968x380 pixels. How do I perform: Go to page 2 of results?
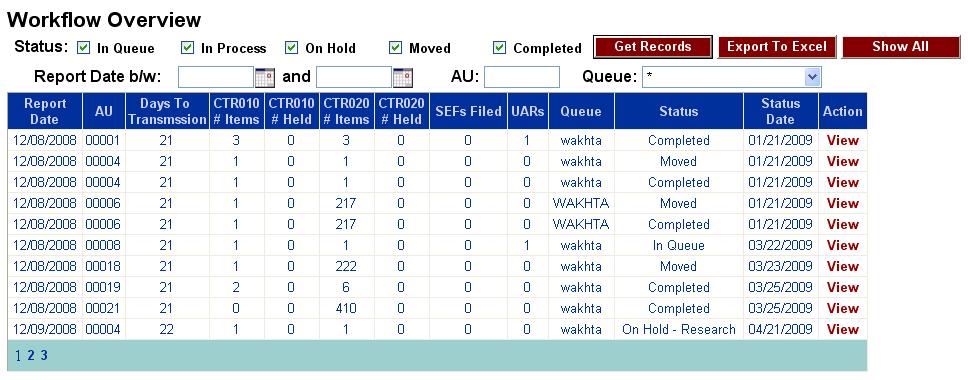[31, 355]
